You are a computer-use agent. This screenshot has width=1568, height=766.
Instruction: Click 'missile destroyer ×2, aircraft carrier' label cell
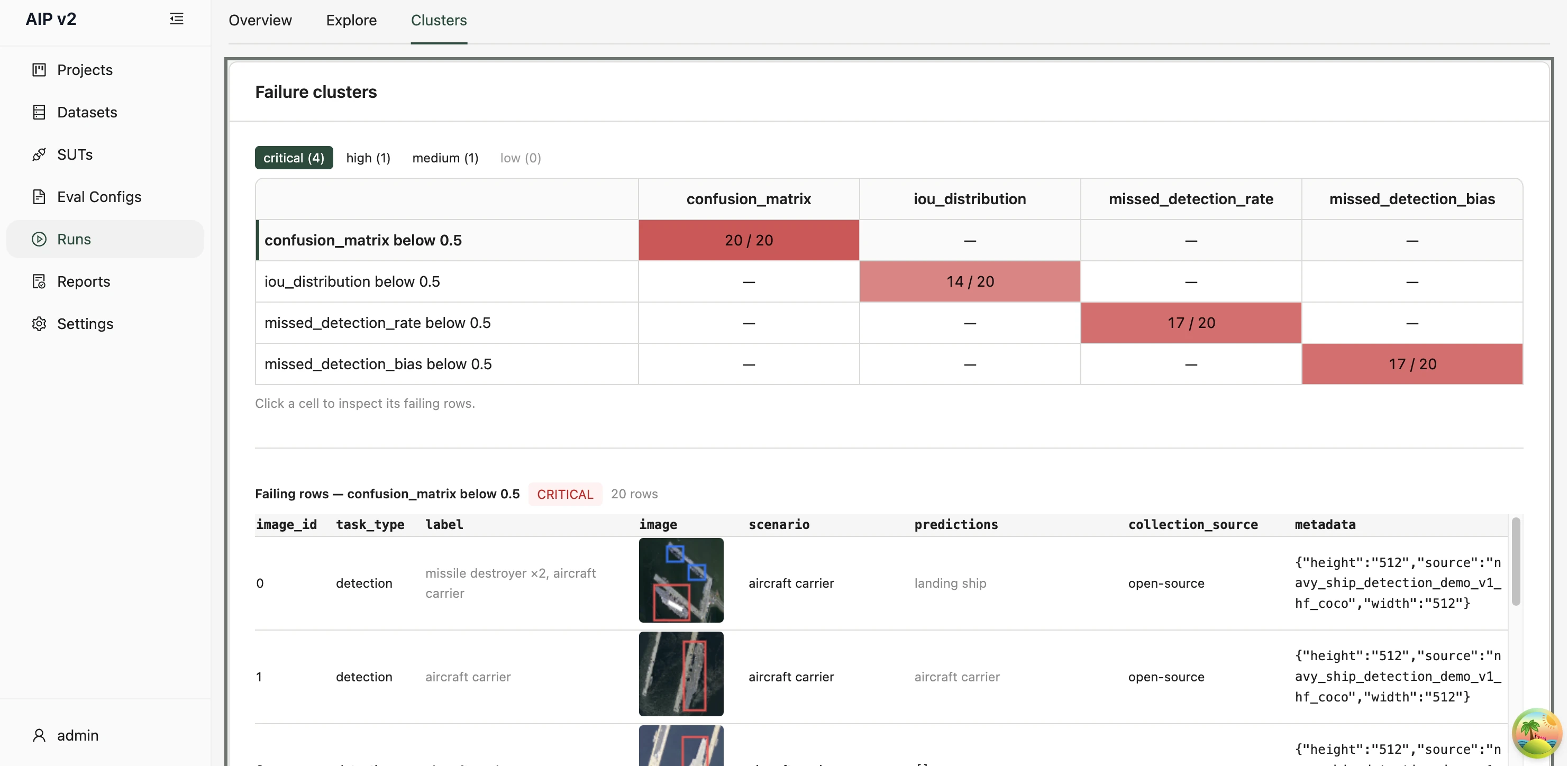510,583
